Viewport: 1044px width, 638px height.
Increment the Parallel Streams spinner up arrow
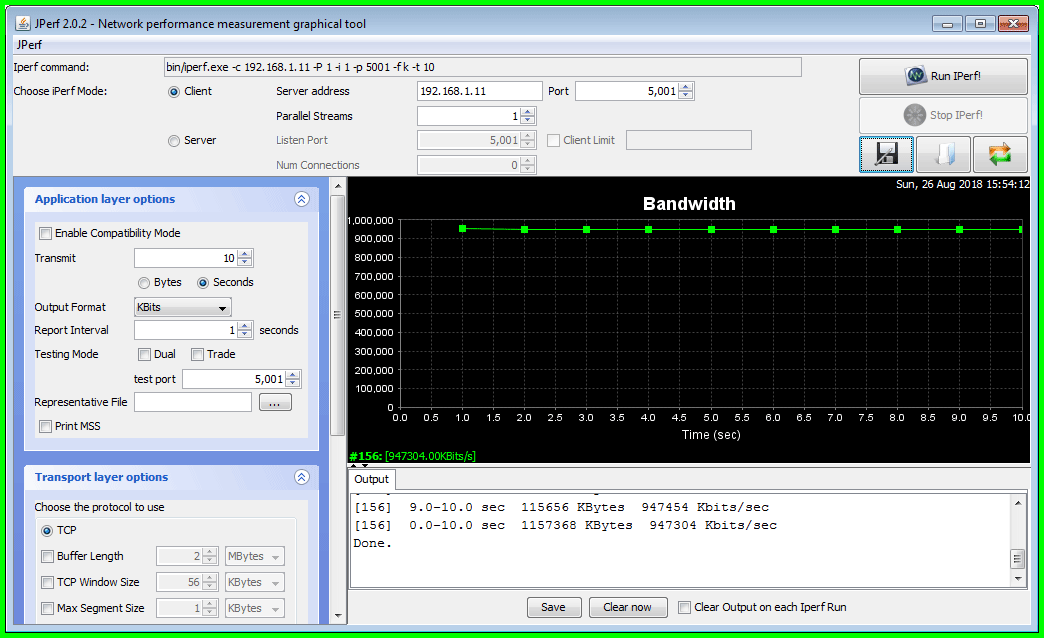[x=528, y=112]
